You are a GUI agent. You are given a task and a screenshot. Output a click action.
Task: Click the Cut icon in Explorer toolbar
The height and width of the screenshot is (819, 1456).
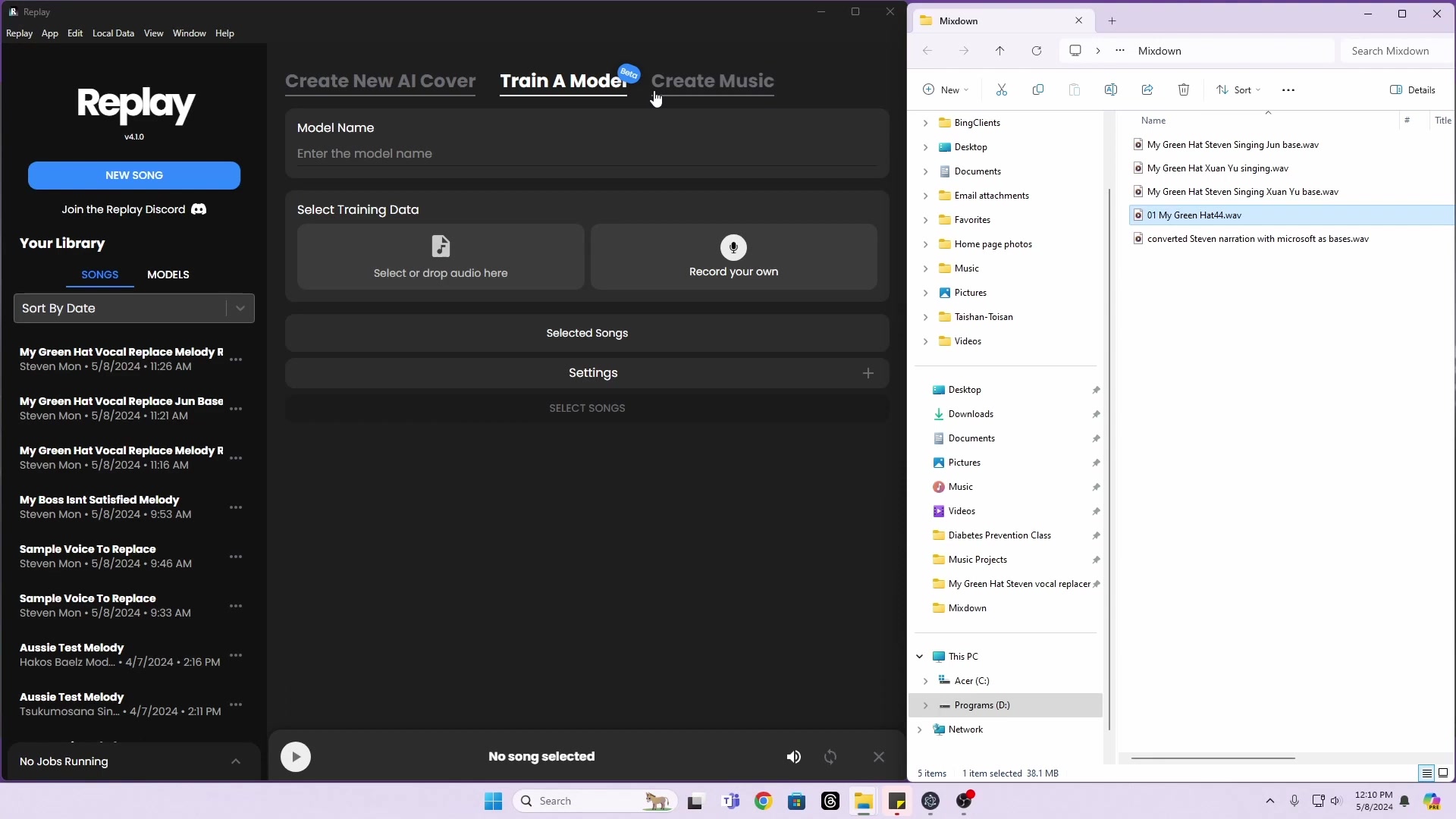click(1002, 89)
